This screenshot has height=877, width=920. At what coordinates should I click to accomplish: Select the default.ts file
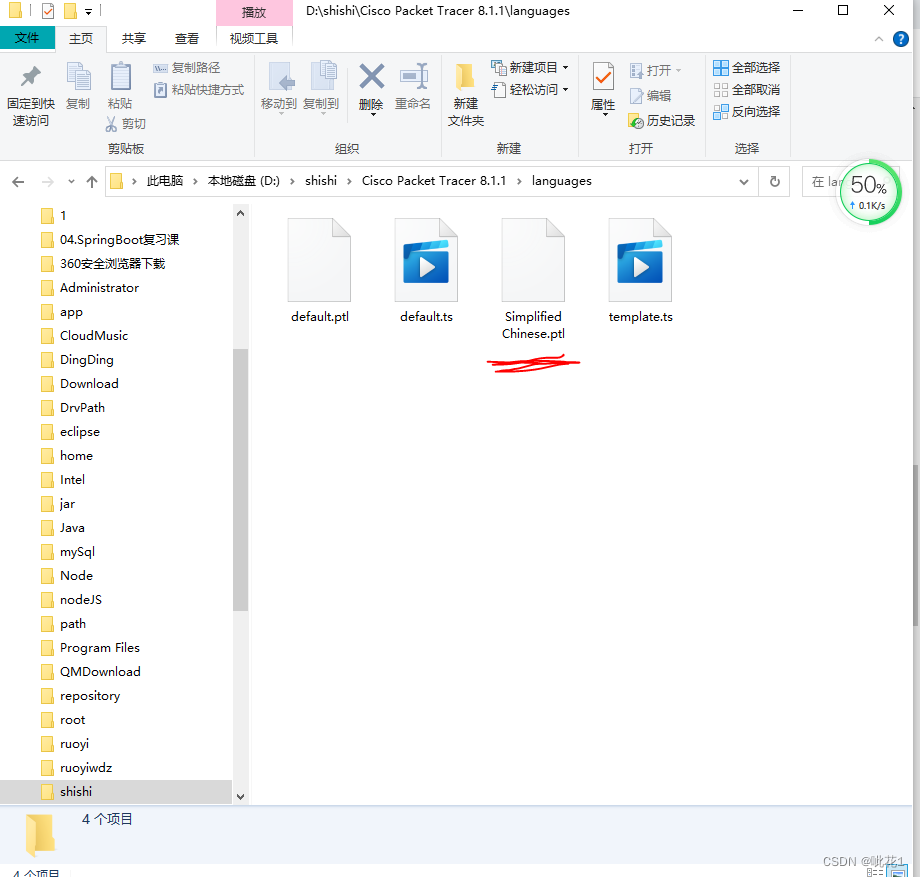pos(427,271)
